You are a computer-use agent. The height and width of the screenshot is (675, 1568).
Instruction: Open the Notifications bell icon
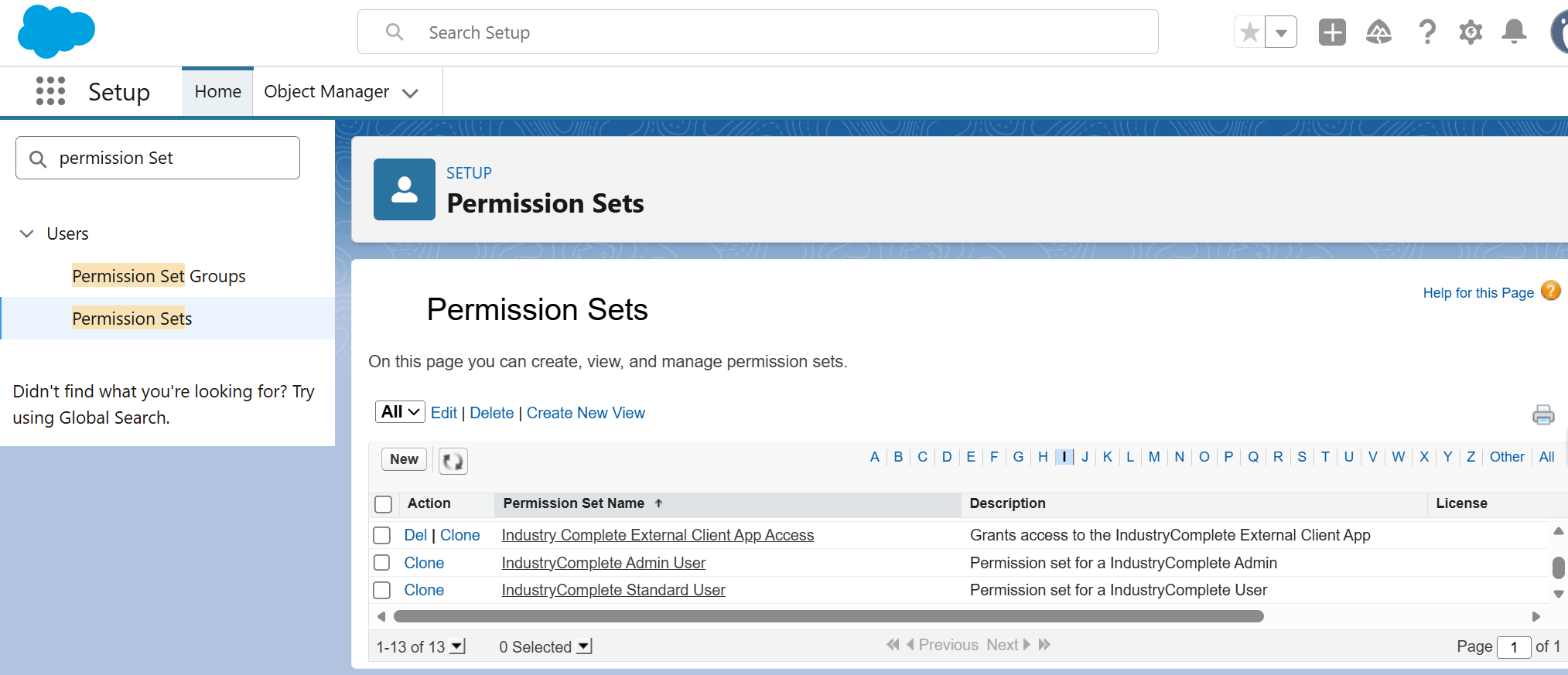coord(1514,32)
